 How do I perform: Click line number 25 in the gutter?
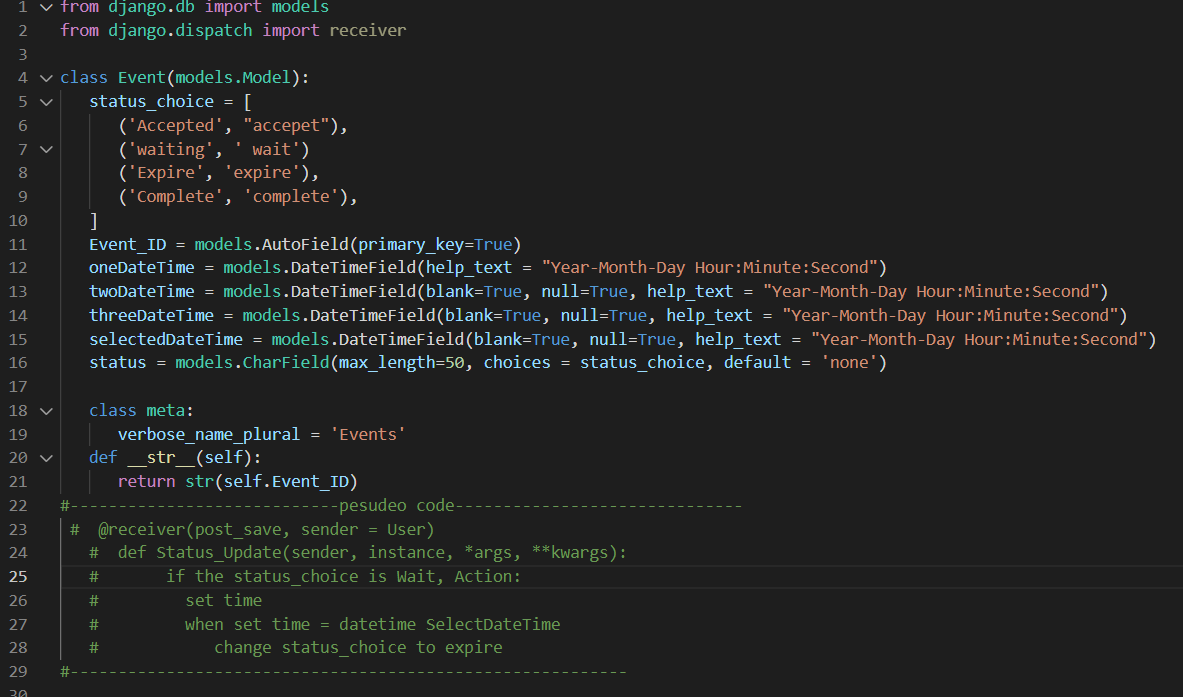tap(19, 575)
